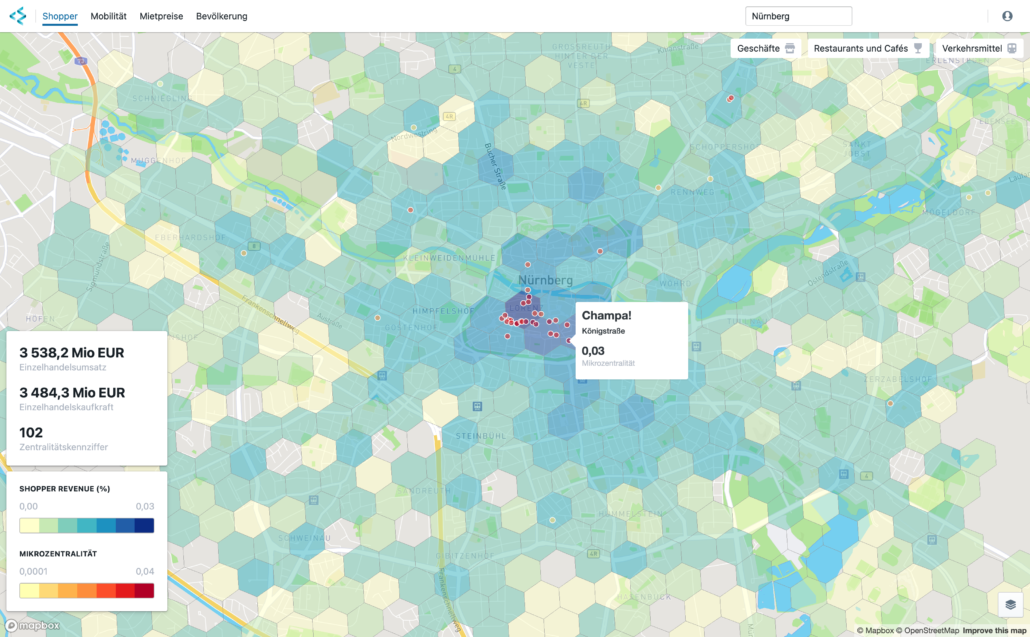Click the 0,03 Mikrozentralität value
The width and height of the screenshot is (1030, 637).
[593, 351]
